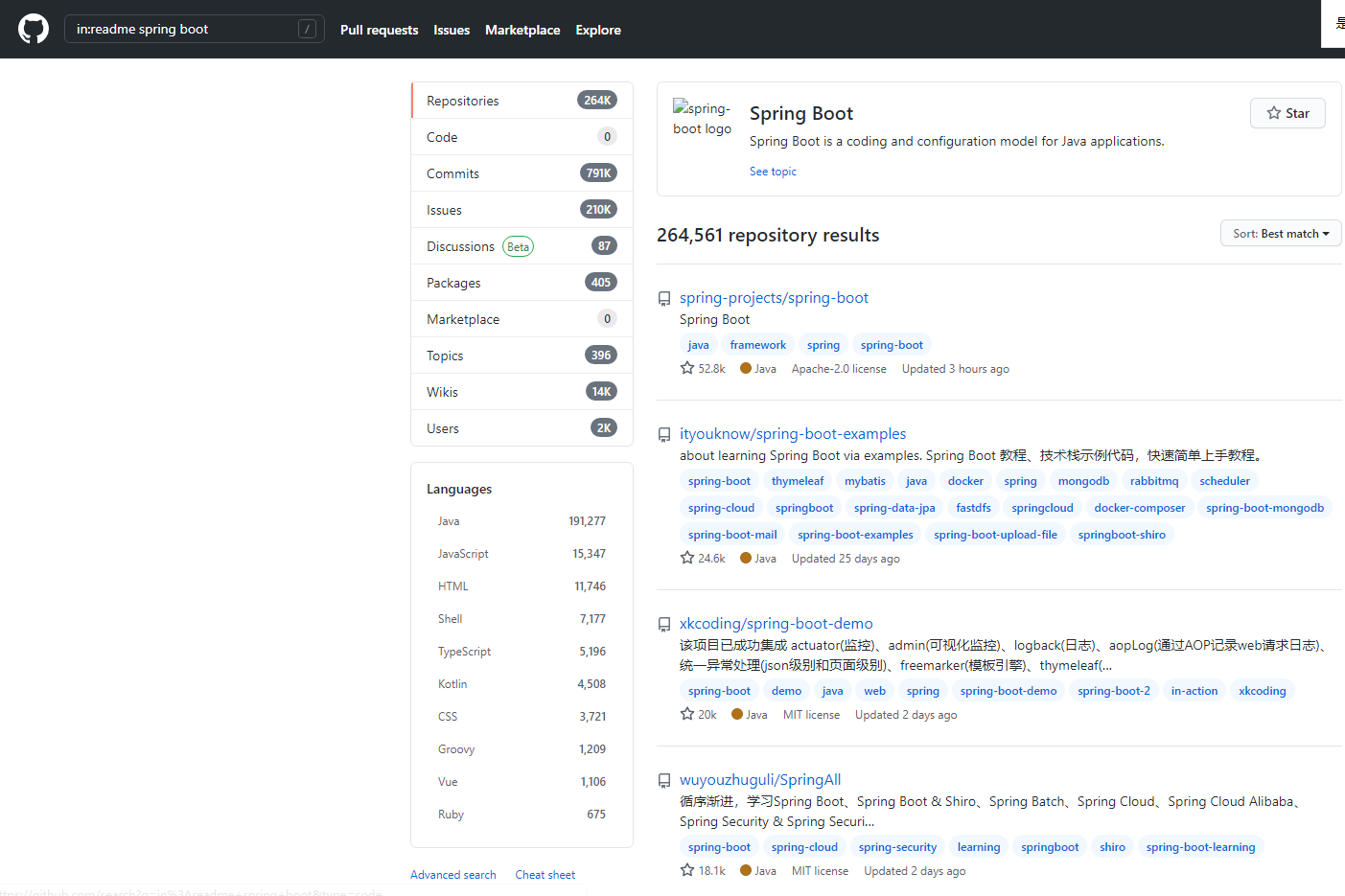Click the in-action topic tag
The width and height of the screenshot is (1345, 896).
point(1194,691)
